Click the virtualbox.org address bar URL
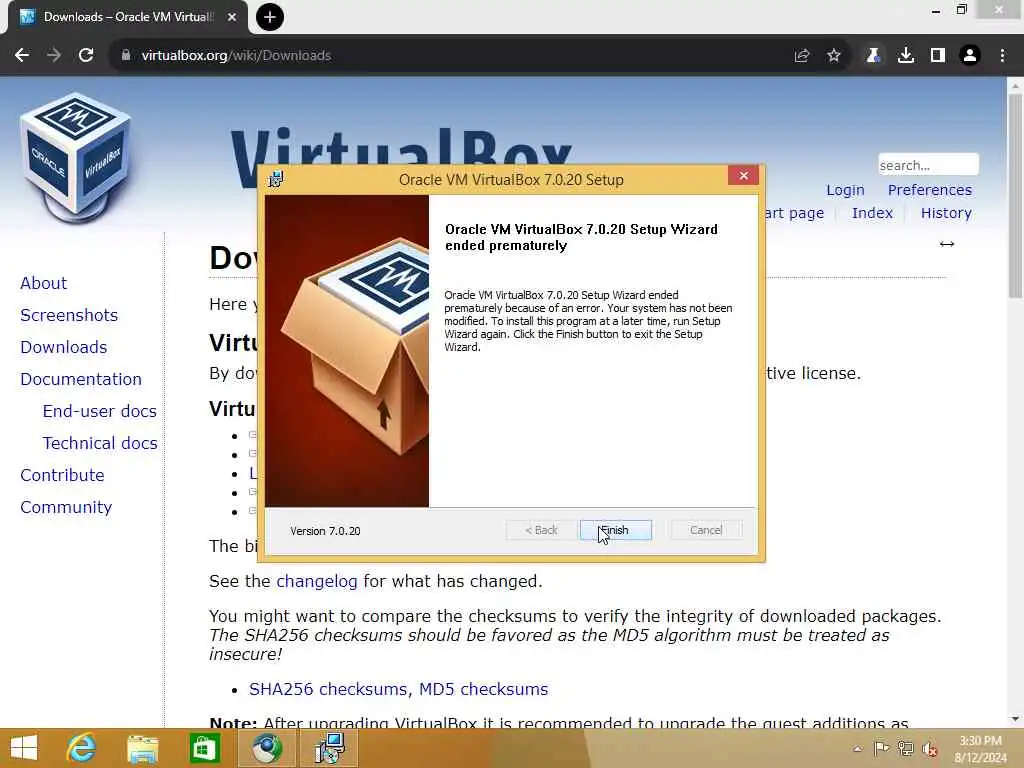The width and height of the screenshot is (1024, 768). 236,56
